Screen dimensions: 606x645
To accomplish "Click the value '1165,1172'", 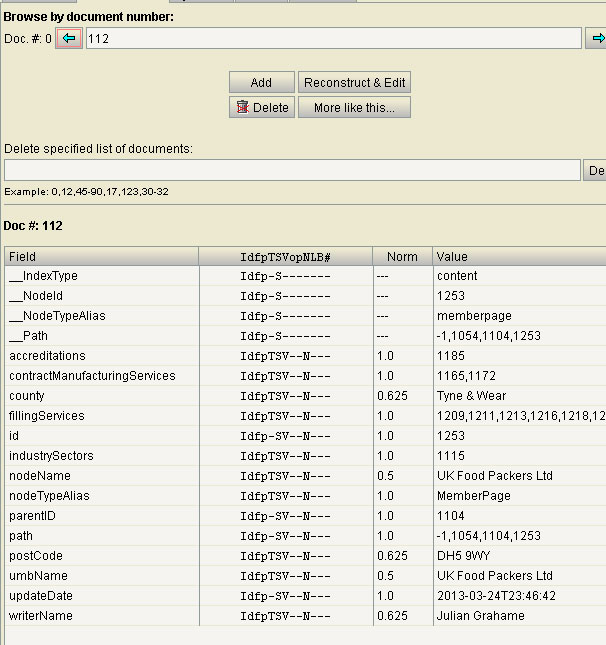I will [x=467, y=376].
